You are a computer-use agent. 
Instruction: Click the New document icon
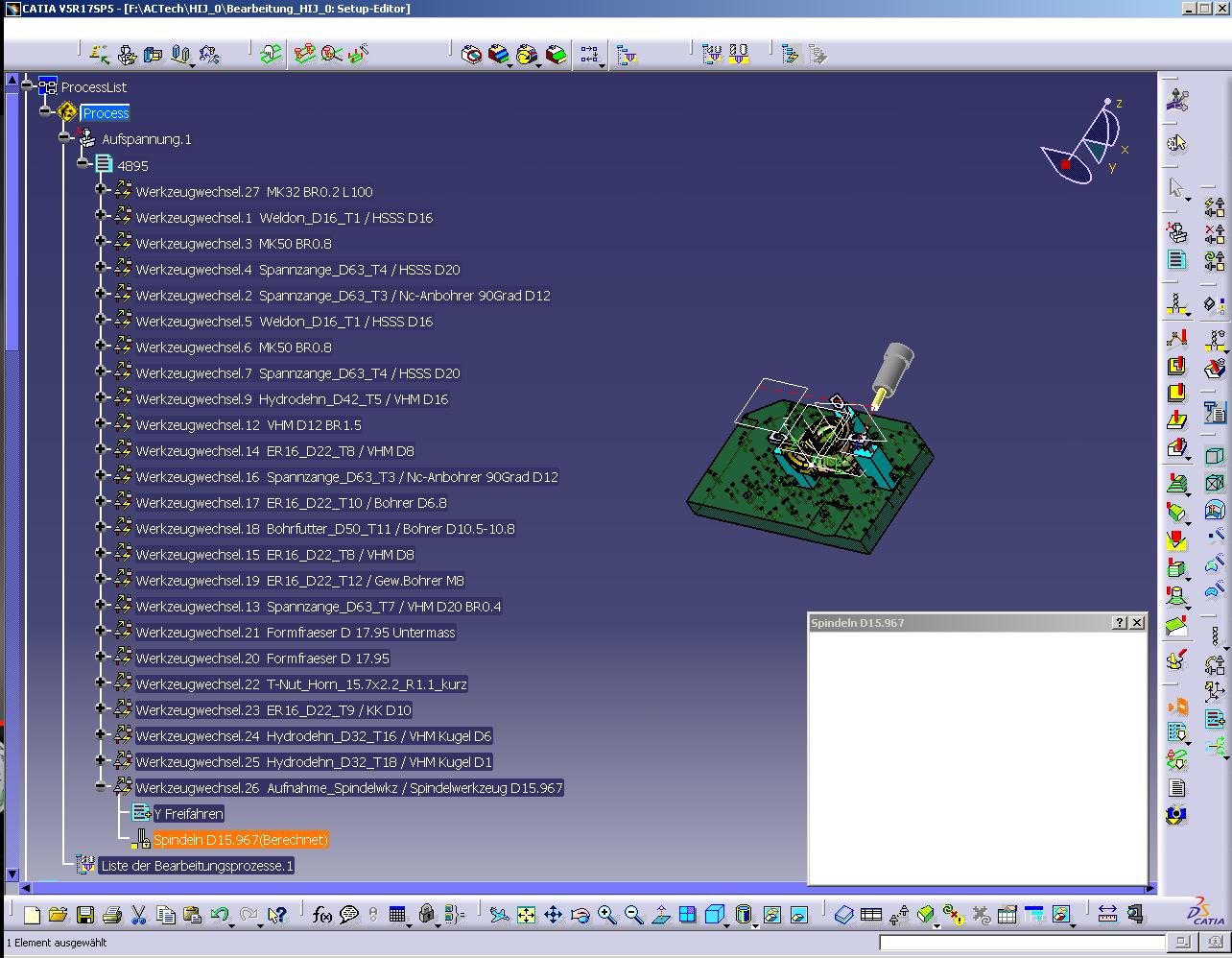click(x=32, y=915)
